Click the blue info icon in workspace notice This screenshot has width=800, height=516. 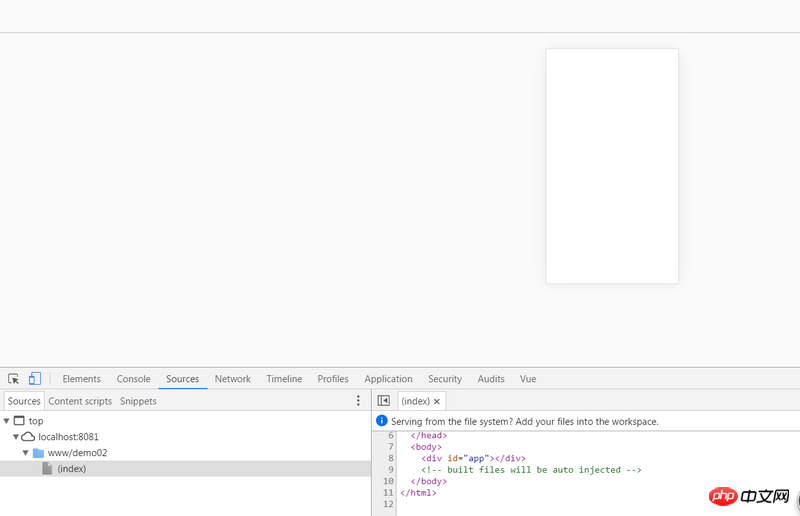tap(381, 421)
